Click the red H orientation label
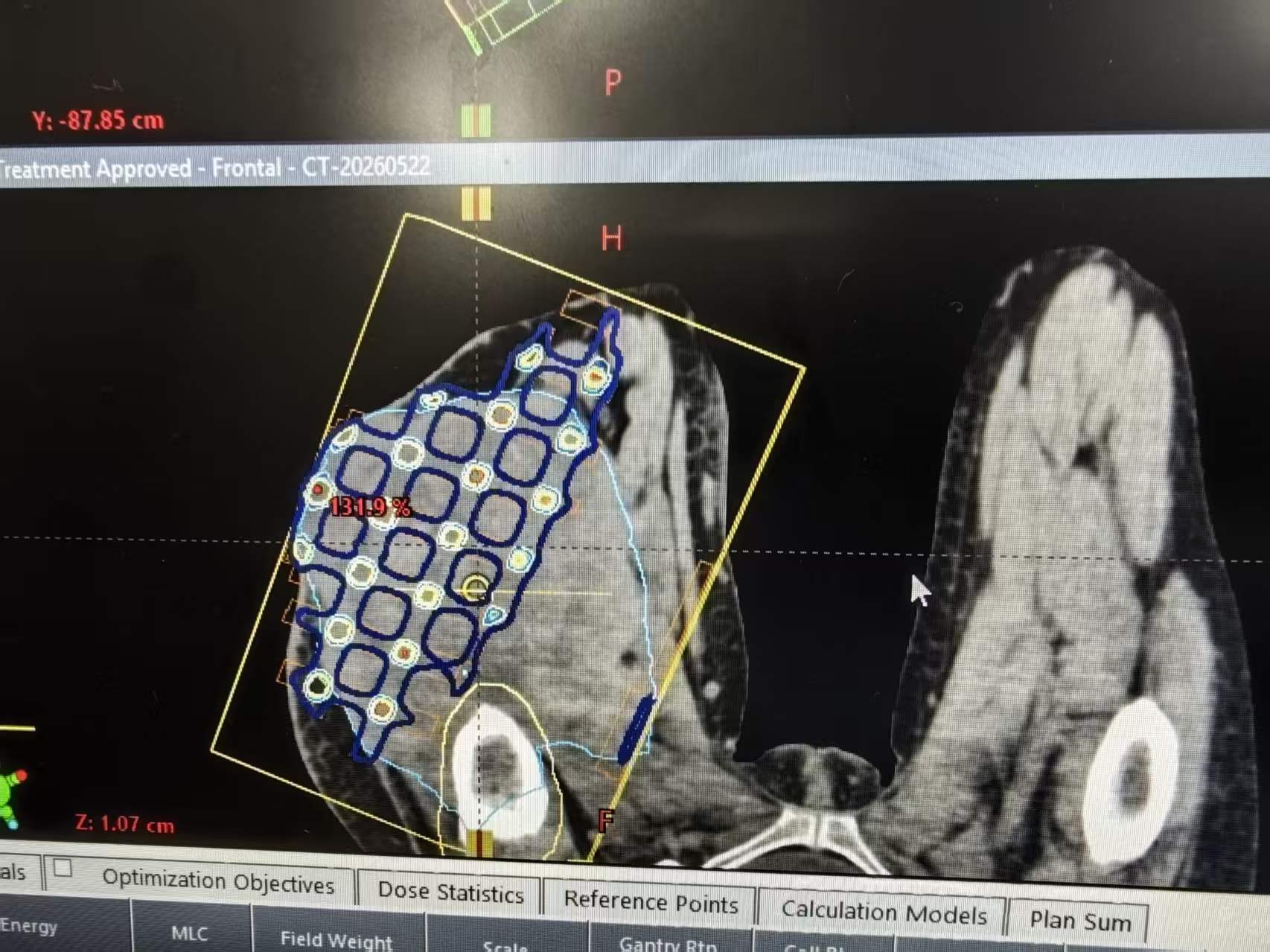 pyautogui.click(x=611, y=239)
